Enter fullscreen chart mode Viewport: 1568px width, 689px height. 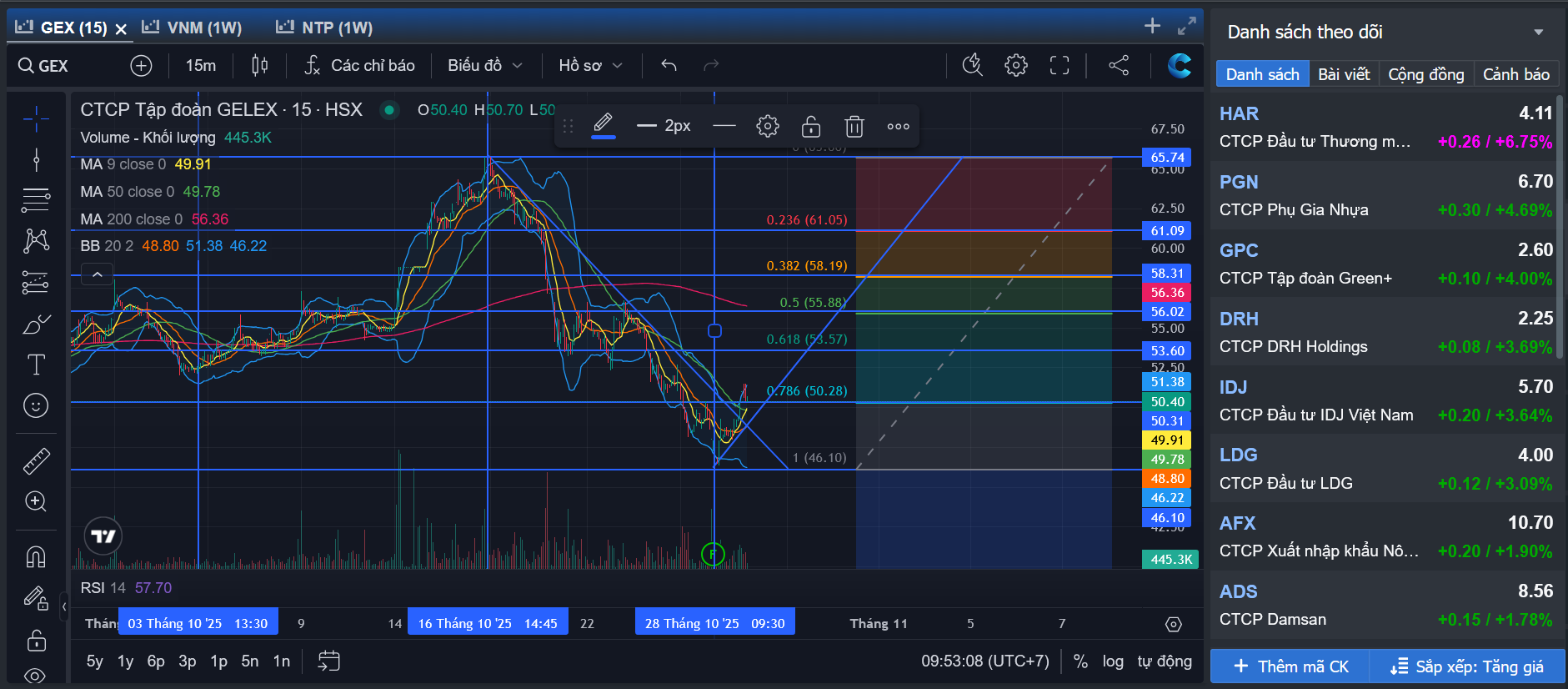pos(1060,65)
